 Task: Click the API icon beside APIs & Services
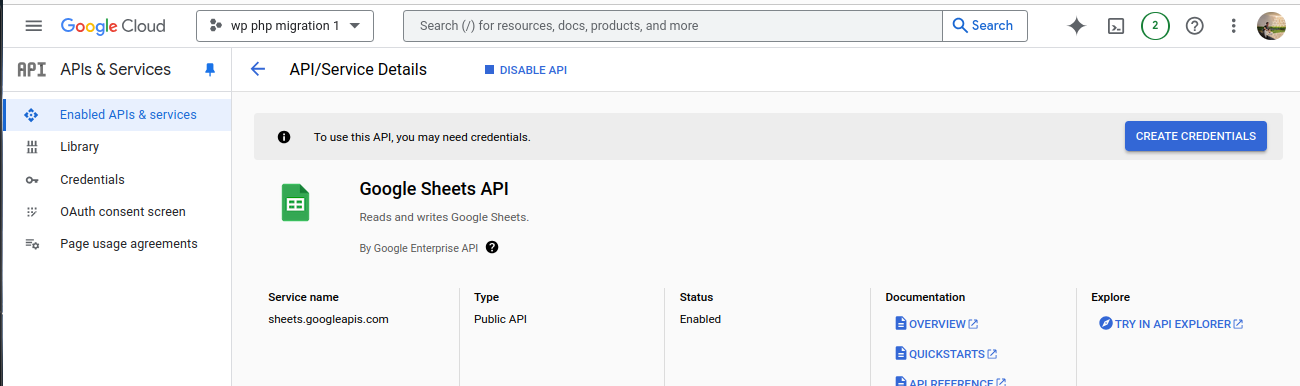(32, 70)
